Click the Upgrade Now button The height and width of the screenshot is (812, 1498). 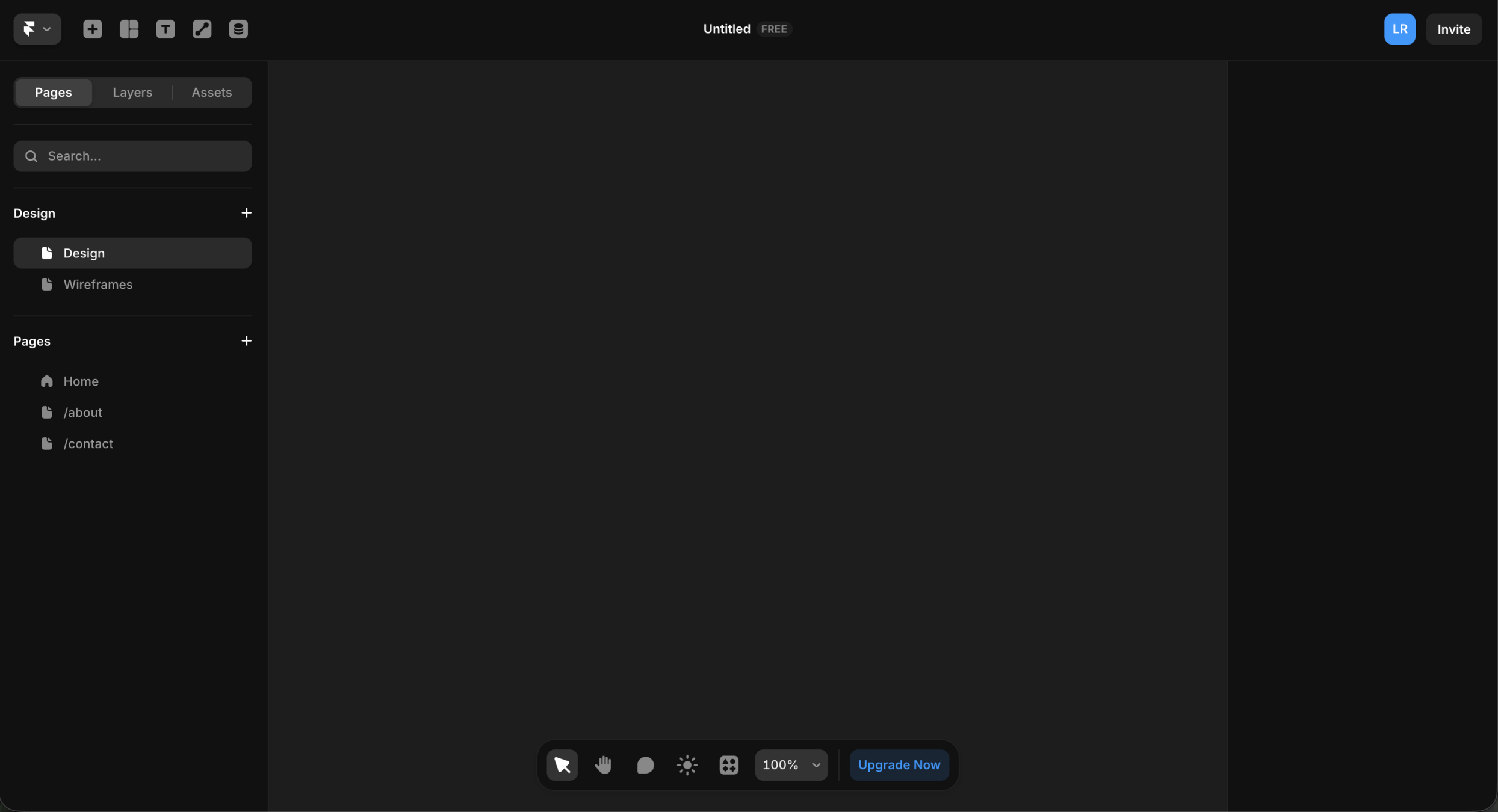899,765
